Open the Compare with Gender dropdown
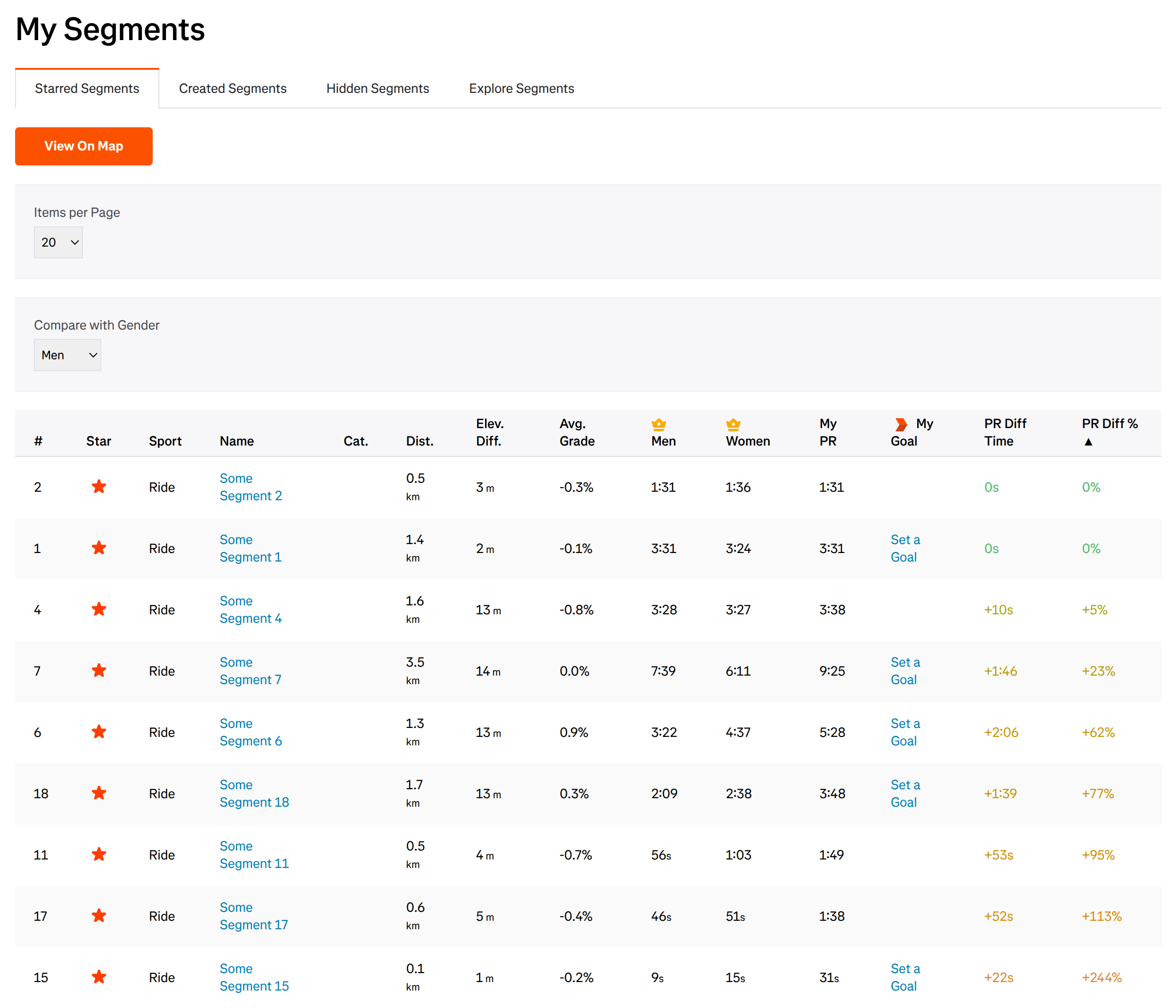 (67, 355)
